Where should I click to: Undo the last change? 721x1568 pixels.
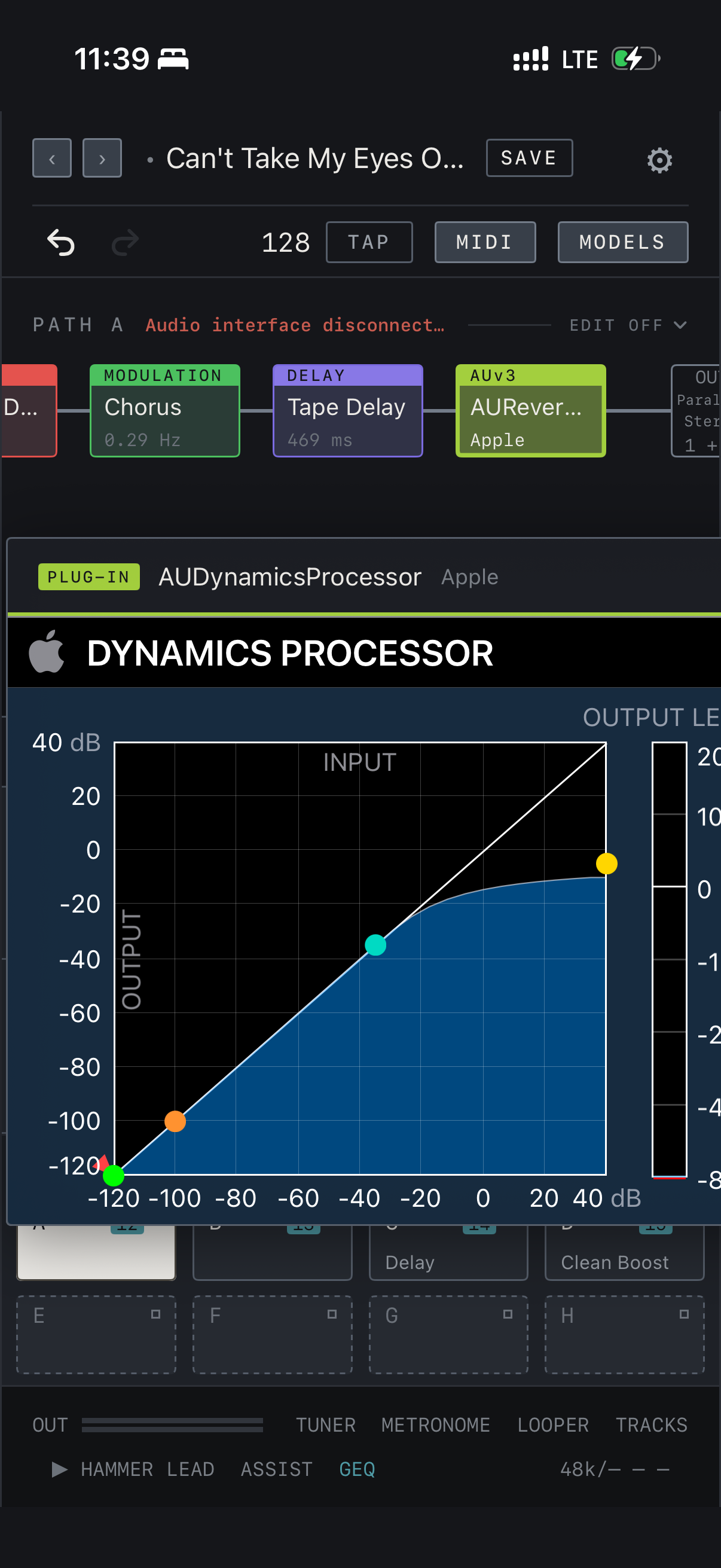(x=61, y=242)
